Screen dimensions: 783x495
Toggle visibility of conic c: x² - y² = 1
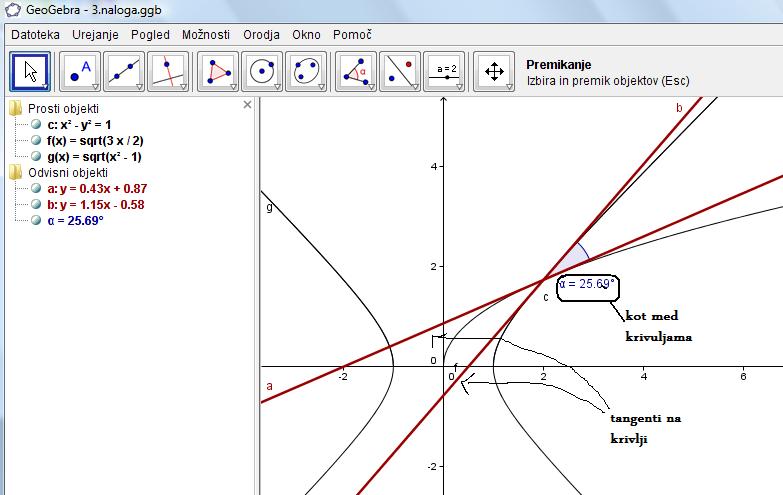37,125
